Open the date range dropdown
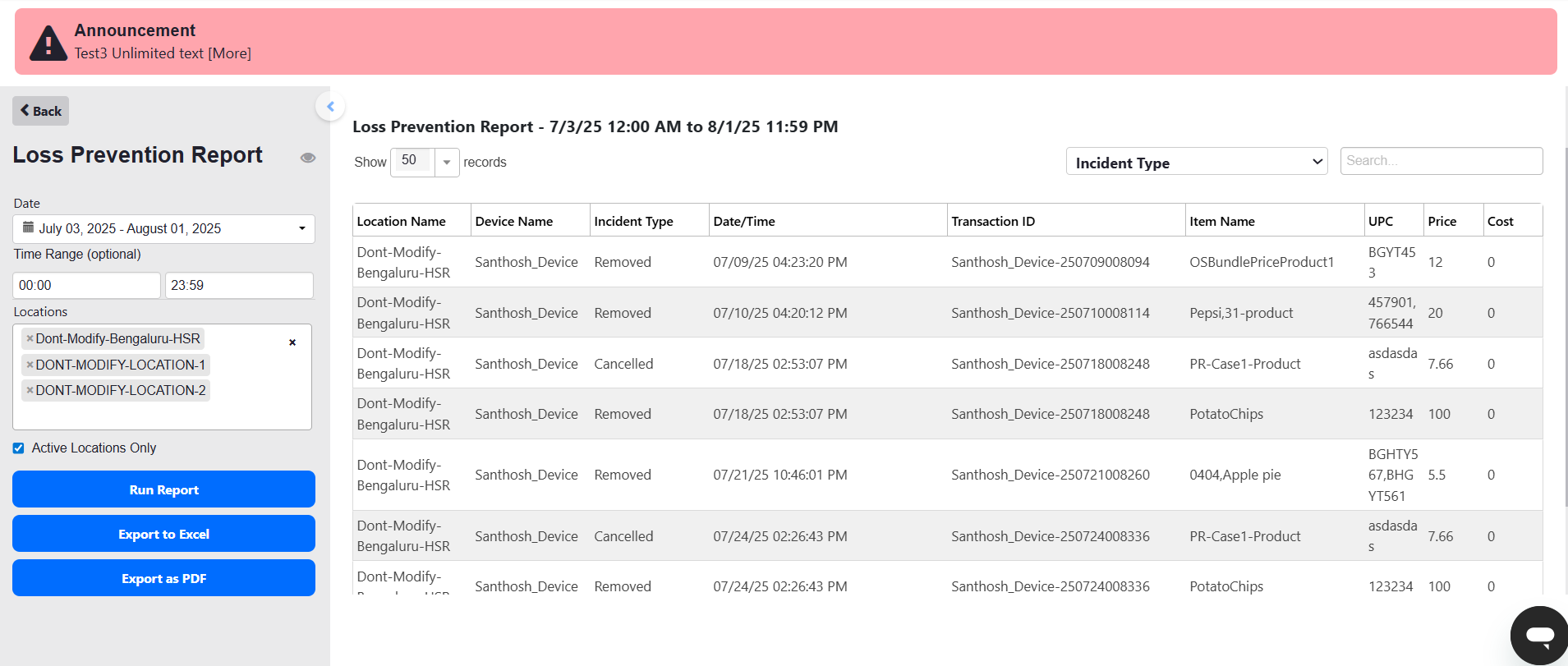Viewport: 1568px width, 666px height. (x=163, y=228)
